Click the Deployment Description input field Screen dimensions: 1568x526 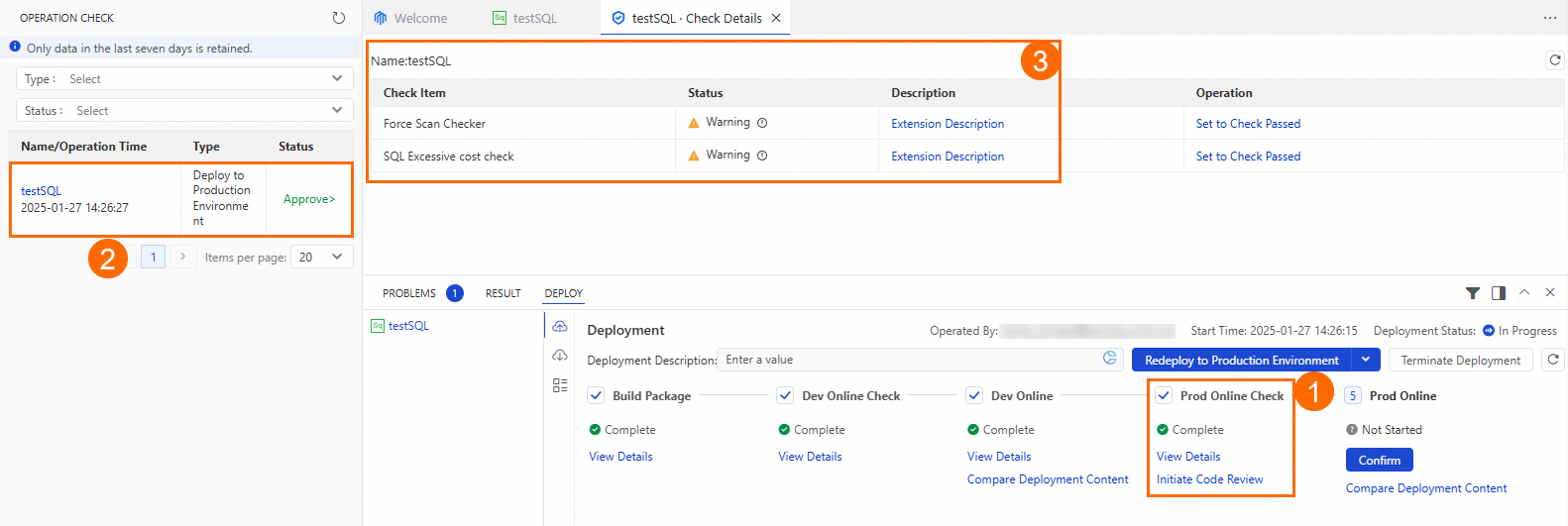pos(907,360)
